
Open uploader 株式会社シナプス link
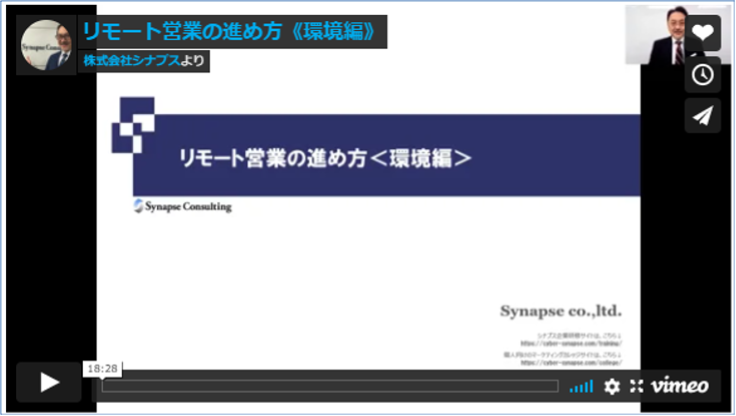131,61
